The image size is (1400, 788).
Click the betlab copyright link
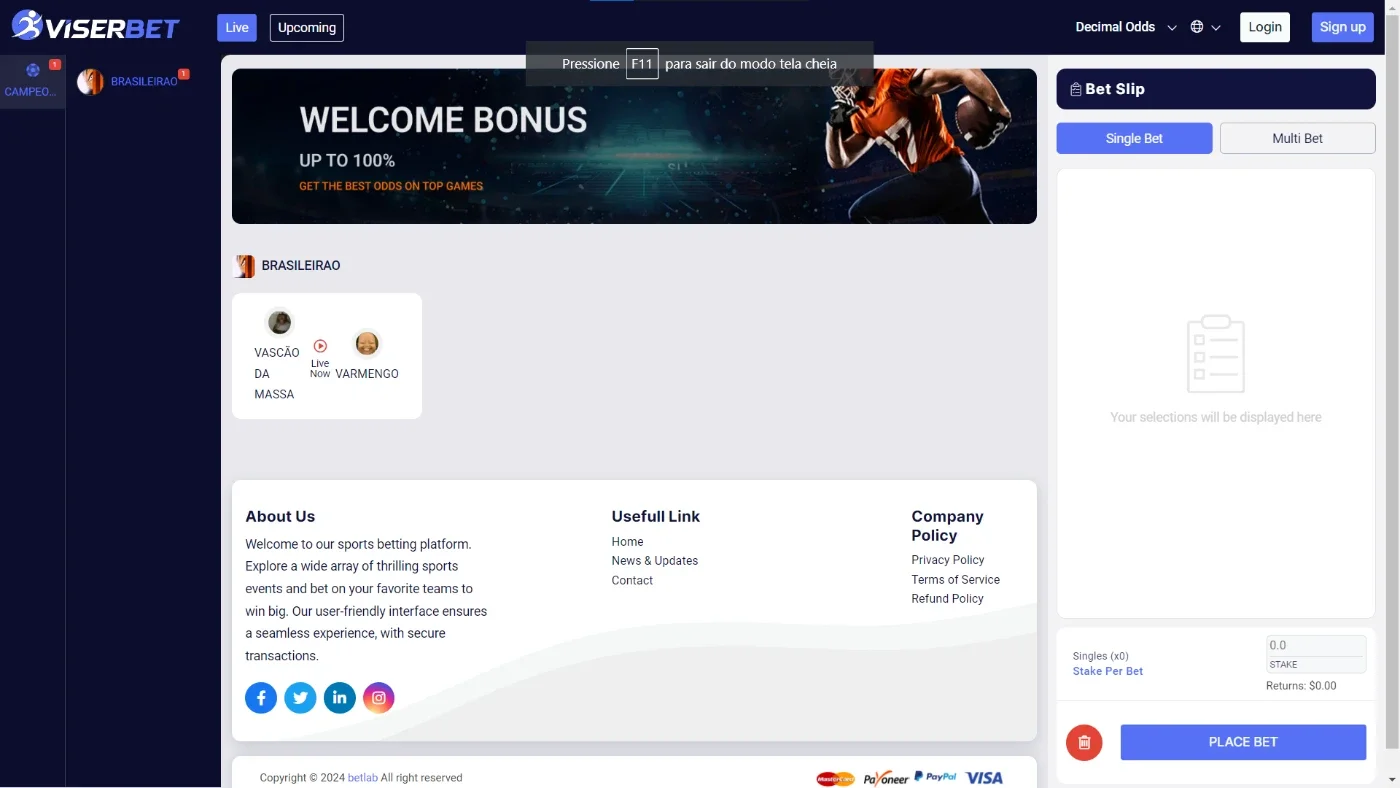[362, 778]
